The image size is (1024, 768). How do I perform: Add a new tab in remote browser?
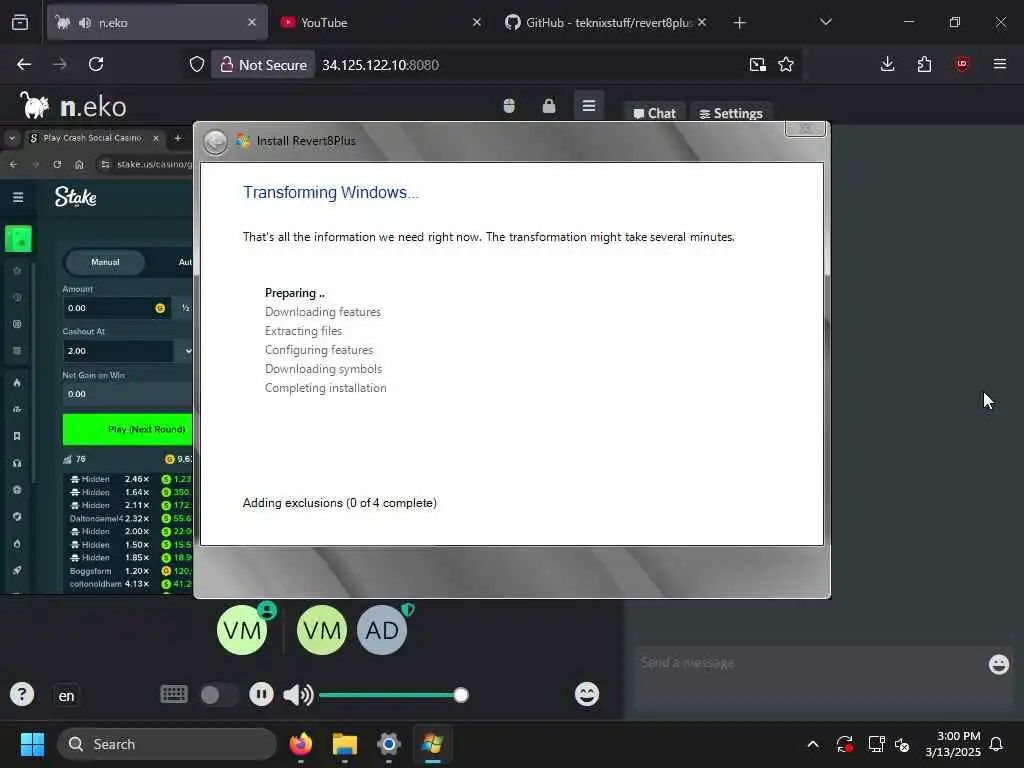pyautogui.click(x=178, y=138)
